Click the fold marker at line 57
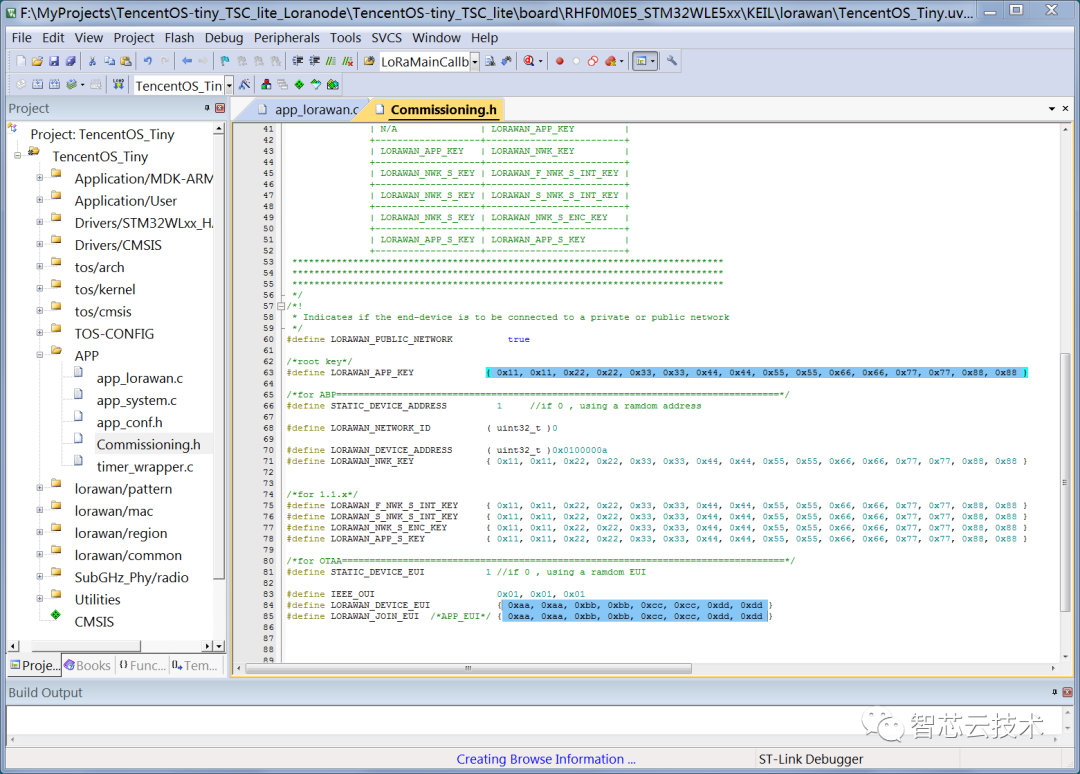This screenshot has height=774, width=1080. coord(280,306)
